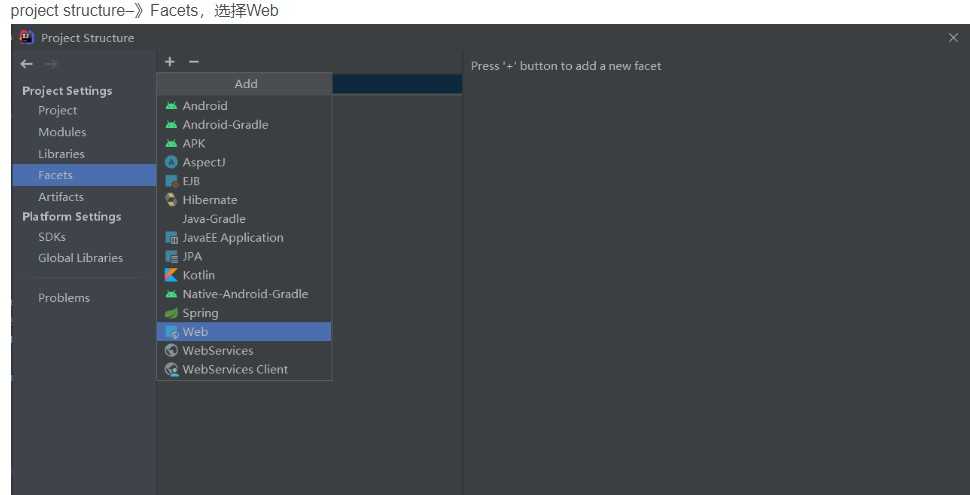The height and width of the screenshot is (495, 970).
Task: Select the Hibernate facet
Action: point(244,200)
